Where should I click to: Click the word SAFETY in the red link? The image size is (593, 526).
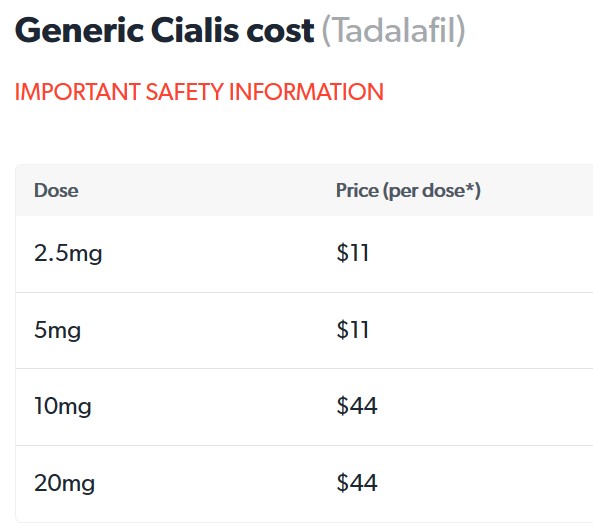[185, 92]
